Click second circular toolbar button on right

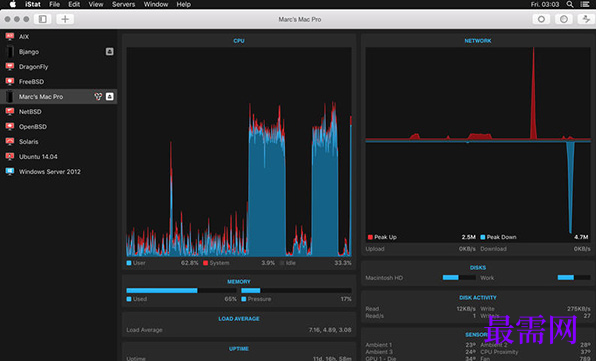pos(564,19)
